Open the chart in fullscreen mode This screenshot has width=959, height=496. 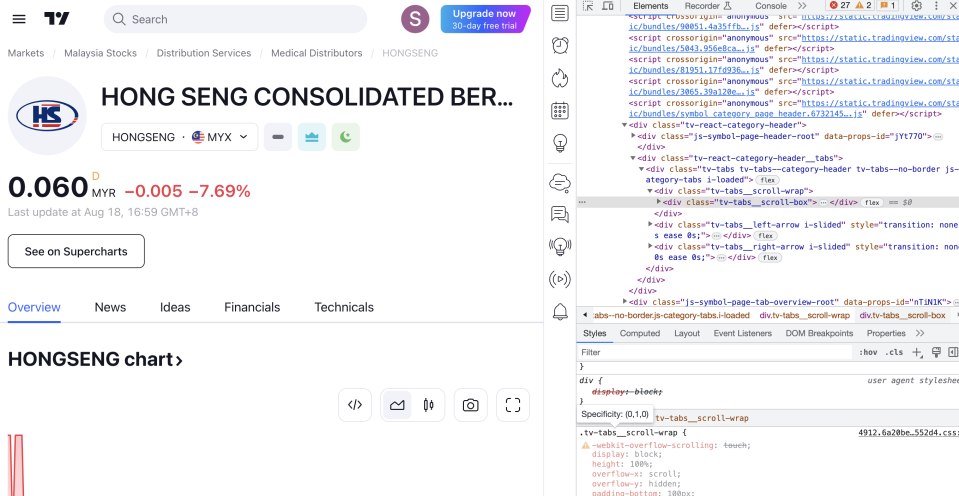(x=513, y=405)
